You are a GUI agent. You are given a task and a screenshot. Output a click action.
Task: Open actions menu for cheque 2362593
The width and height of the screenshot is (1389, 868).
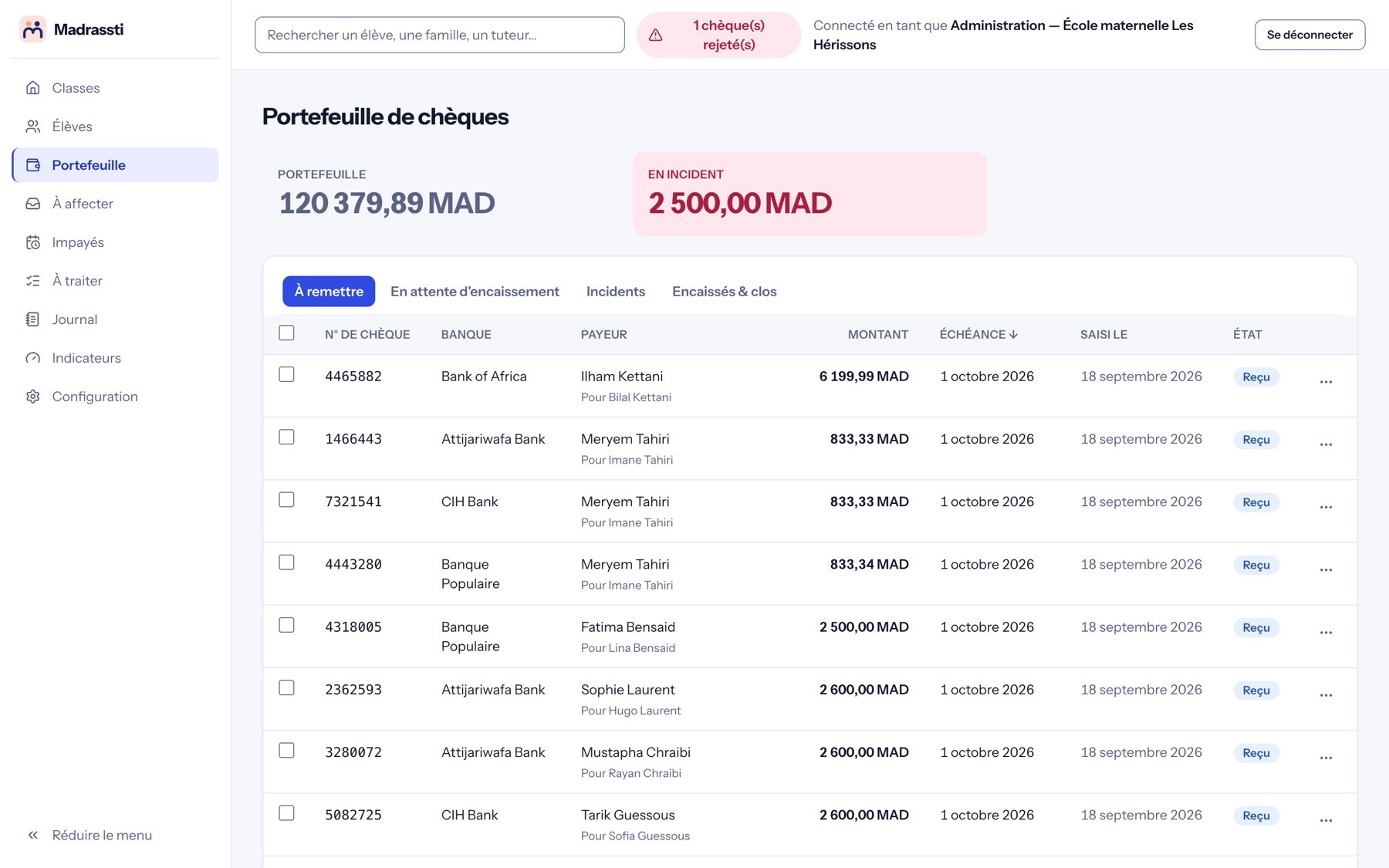tap(1326, 695)
